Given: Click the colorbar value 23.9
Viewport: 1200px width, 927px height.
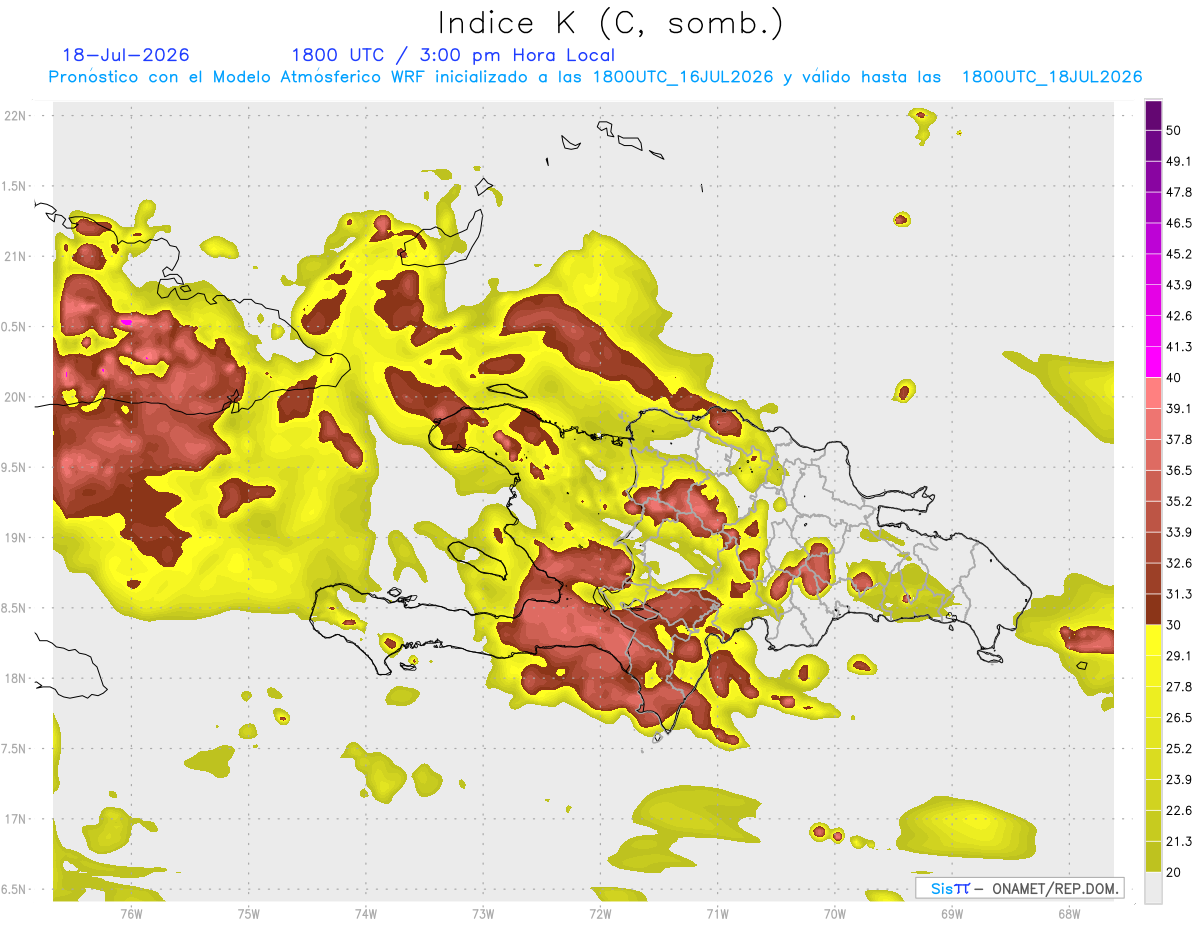Looking at the screenshot, I should pyautogui.click(x=1179, y=780).
